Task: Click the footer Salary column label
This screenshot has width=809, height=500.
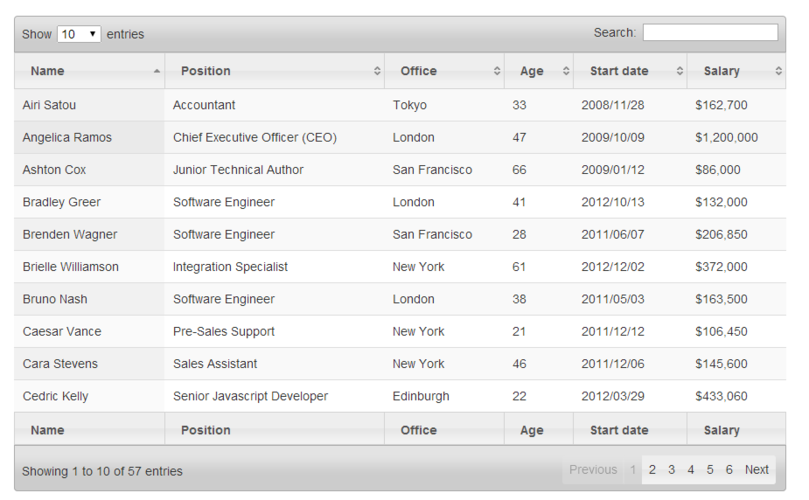Action: coord(722,431)
